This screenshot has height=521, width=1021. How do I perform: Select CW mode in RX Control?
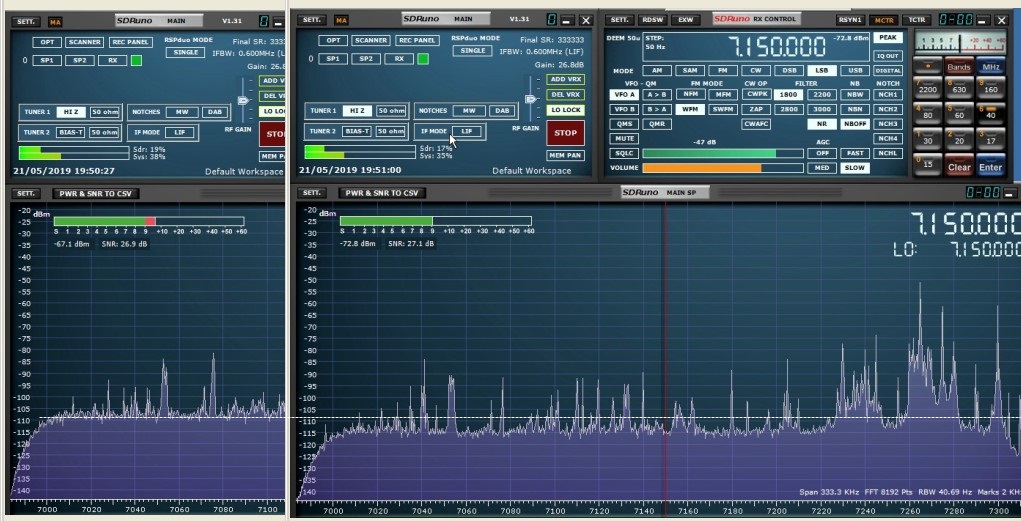(756, 70)
